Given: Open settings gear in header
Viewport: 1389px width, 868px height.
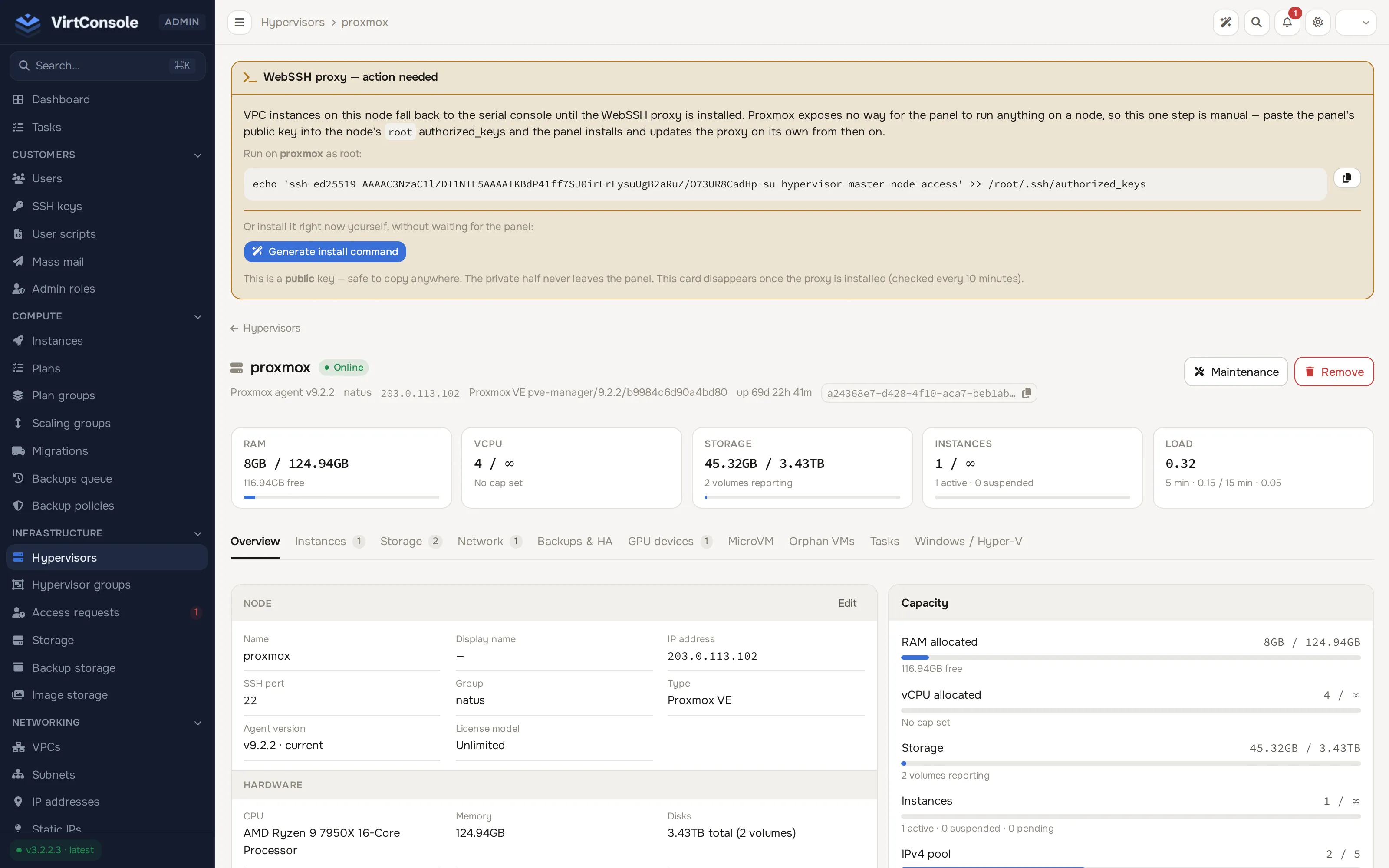Looking at the screenshot, I should coord(1318,23).
